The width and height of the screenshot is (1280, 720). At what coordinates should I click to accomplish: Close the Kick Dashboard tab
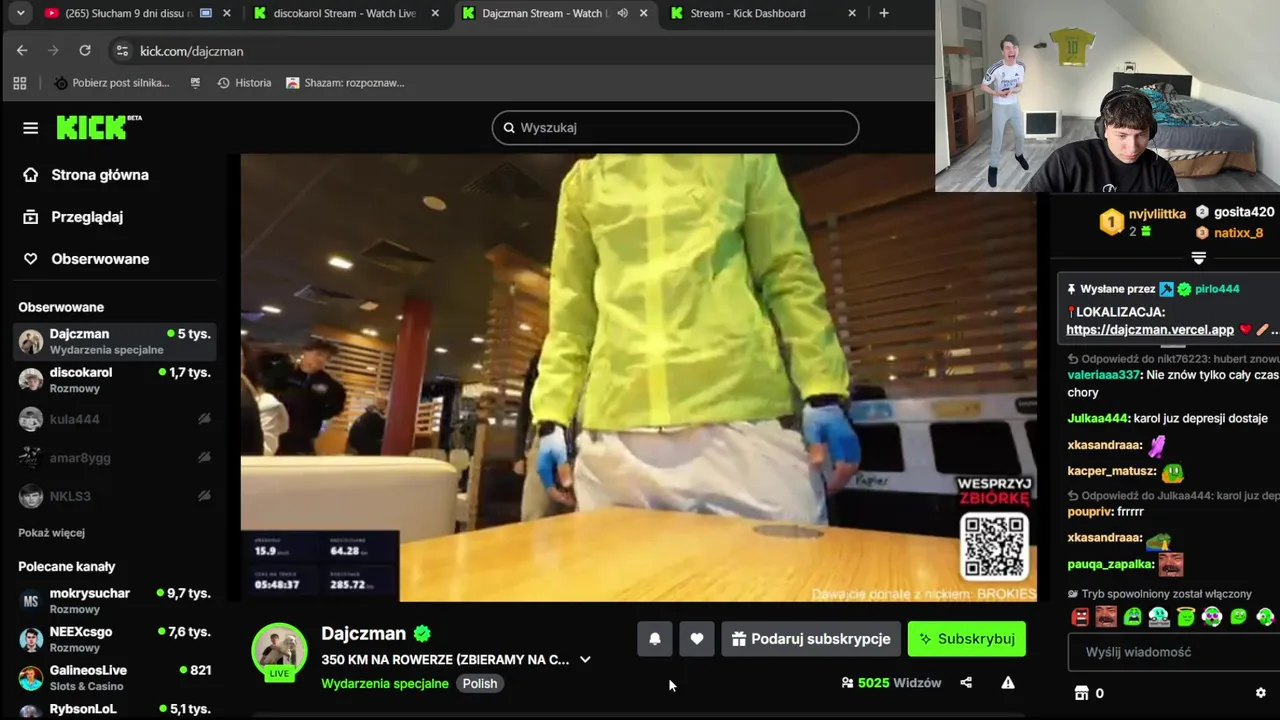click(852, 13)
